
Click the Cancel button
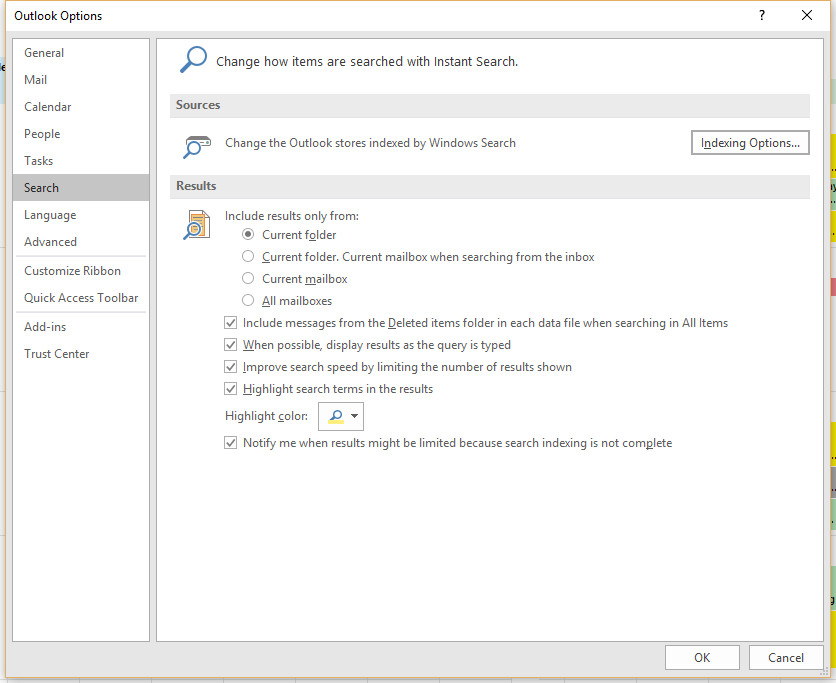pyautogui.click(x=786, y=657)
